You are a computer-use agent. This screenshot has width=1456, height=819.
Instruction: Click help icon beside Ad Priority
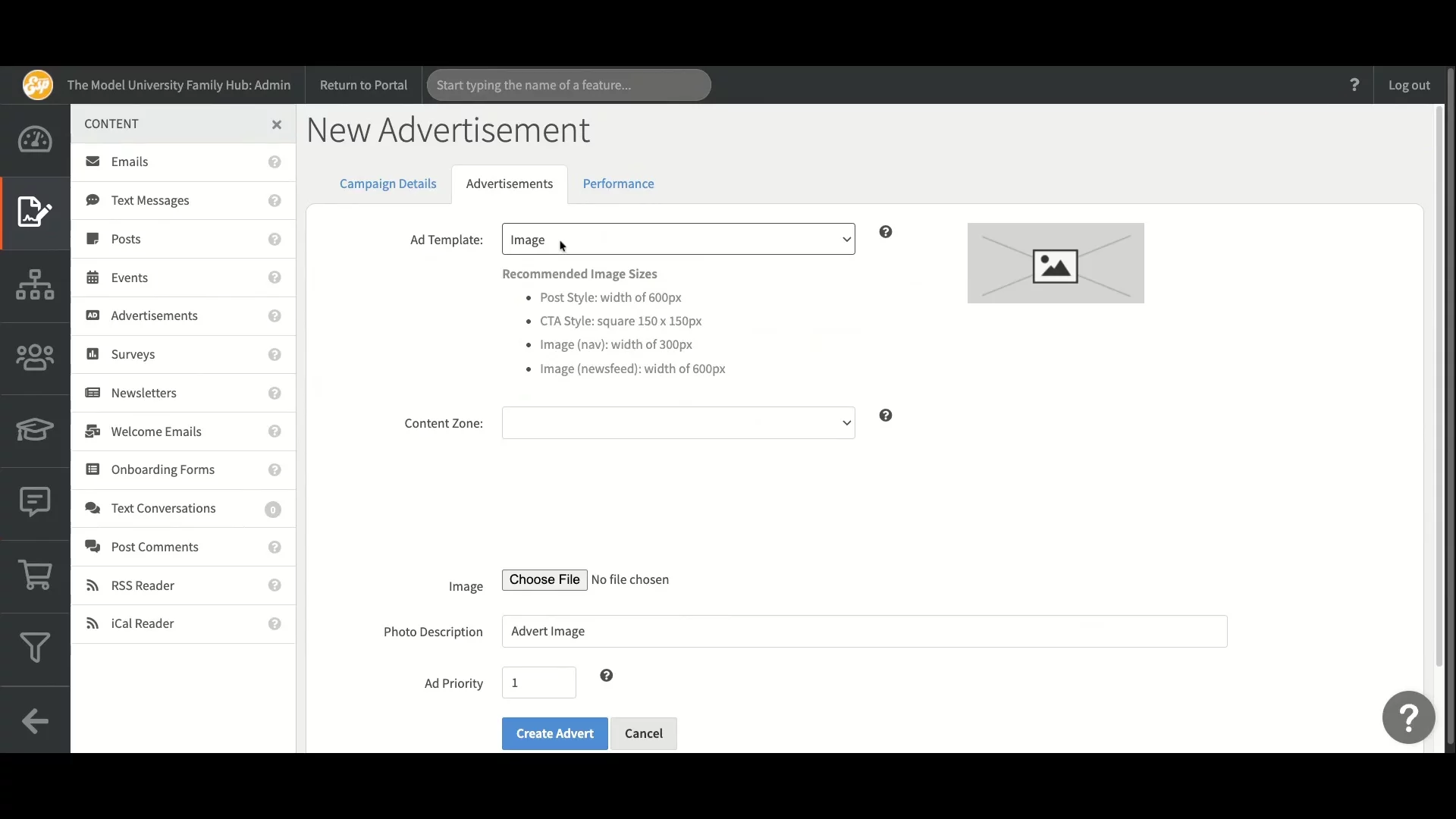(x=606, y=676)
